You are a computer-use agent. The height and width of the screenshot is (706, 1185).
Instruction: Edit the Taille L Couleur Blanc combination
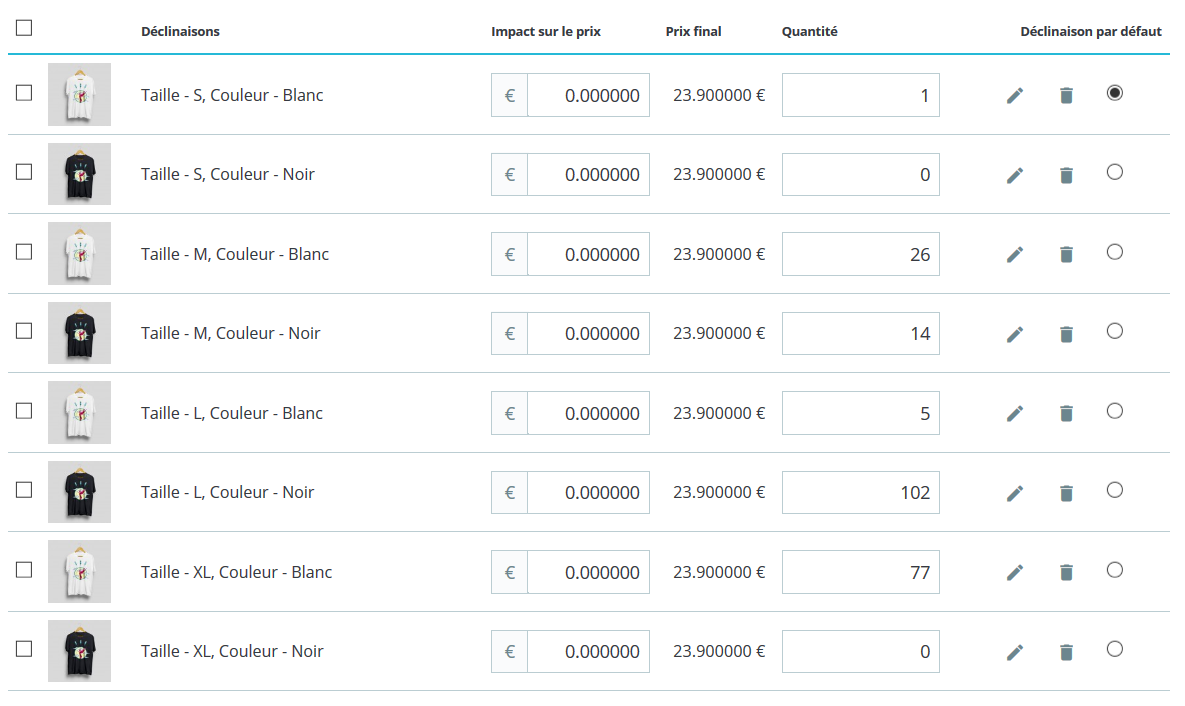tap(1015, 414)
